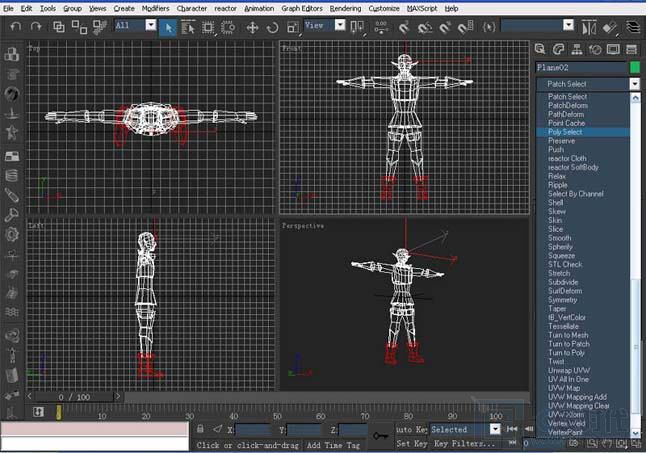Open the Create command panel tab
Image resolution: width=646 pixels, height=453 pixels.
tap(540, 49)
